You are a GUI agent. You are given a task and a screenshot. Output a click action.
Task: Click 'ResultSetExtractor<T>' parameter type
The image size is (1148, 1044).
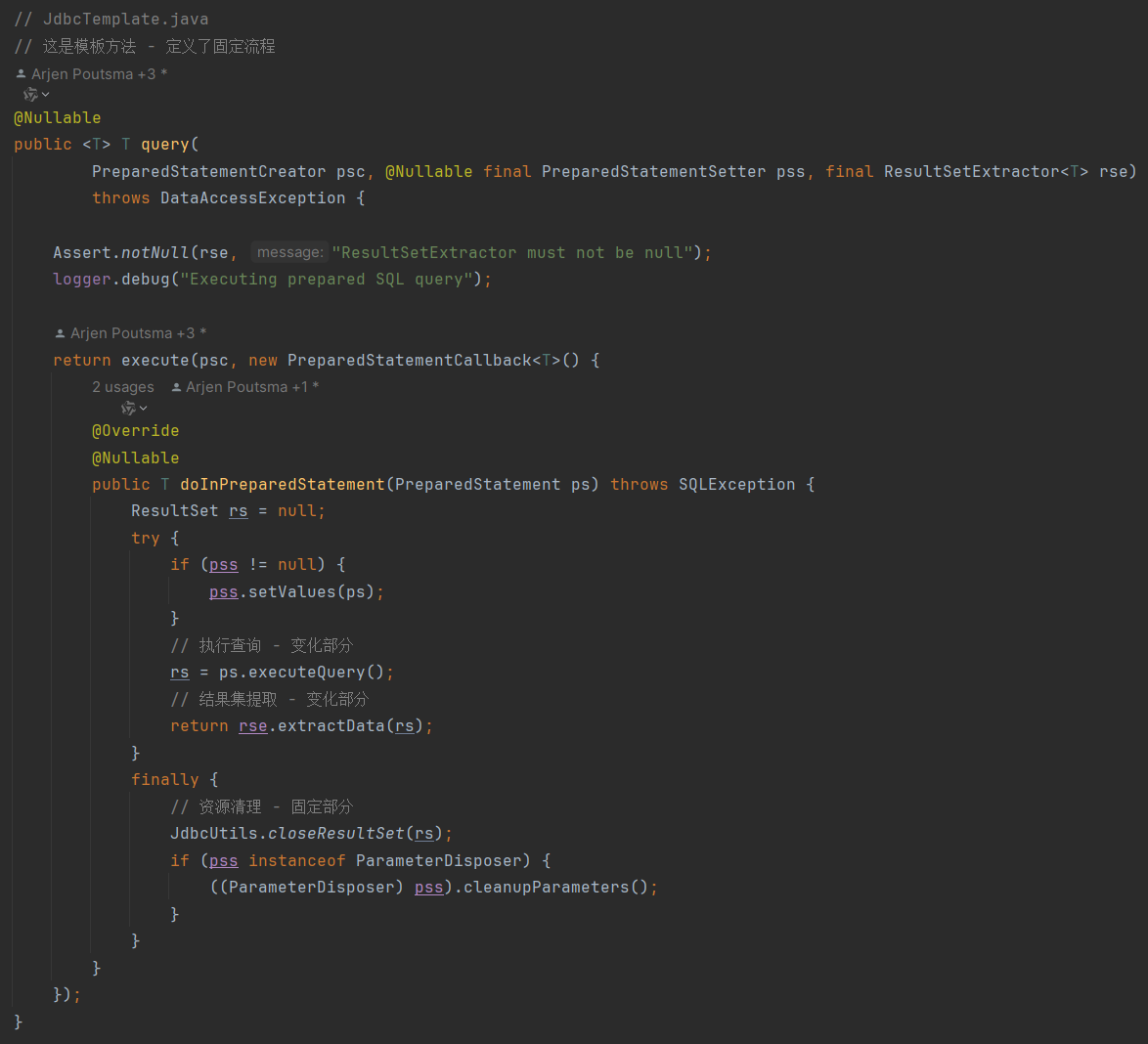pos(987,171)
